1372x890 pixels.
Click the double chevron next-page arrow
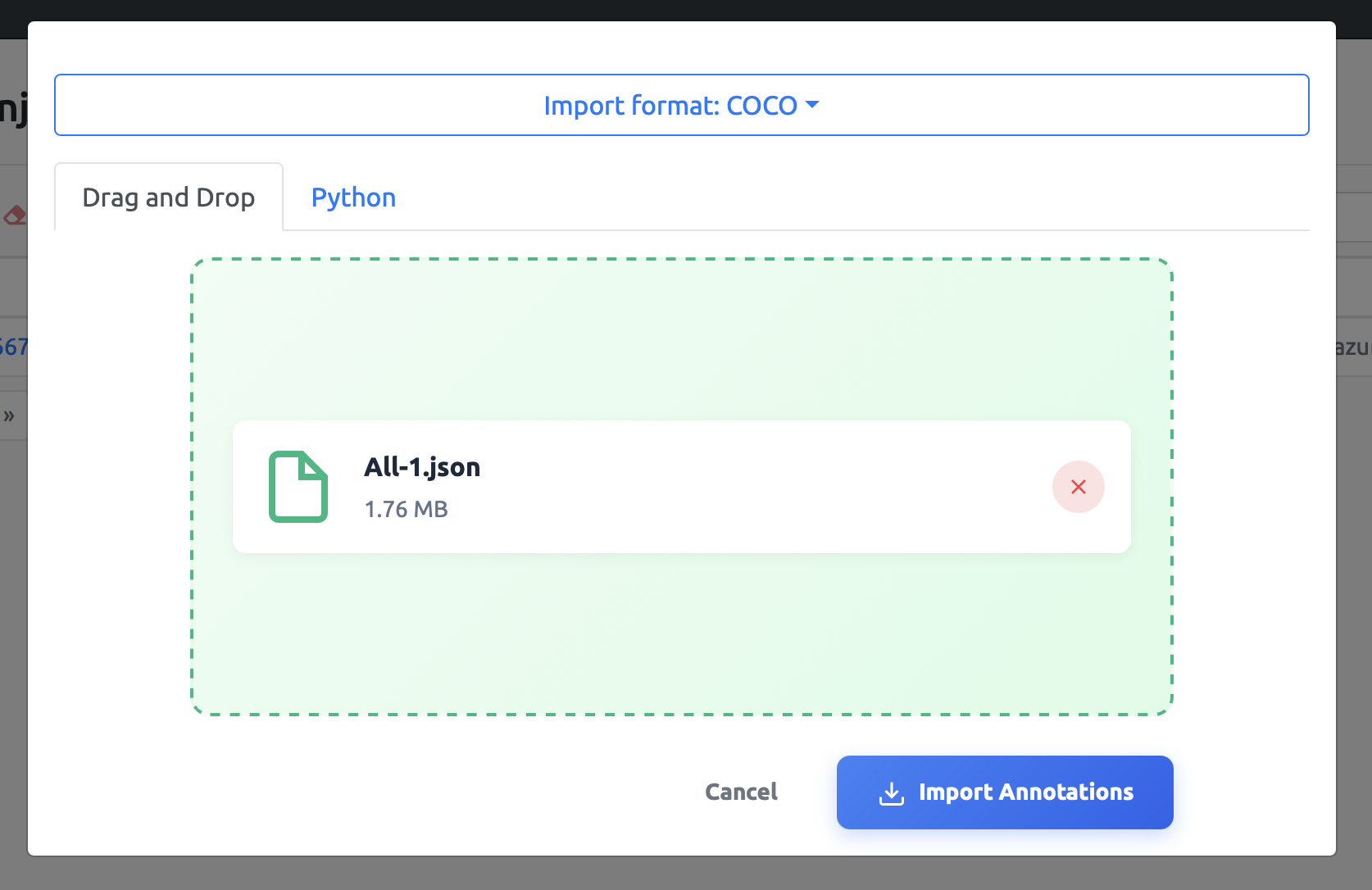9,415
